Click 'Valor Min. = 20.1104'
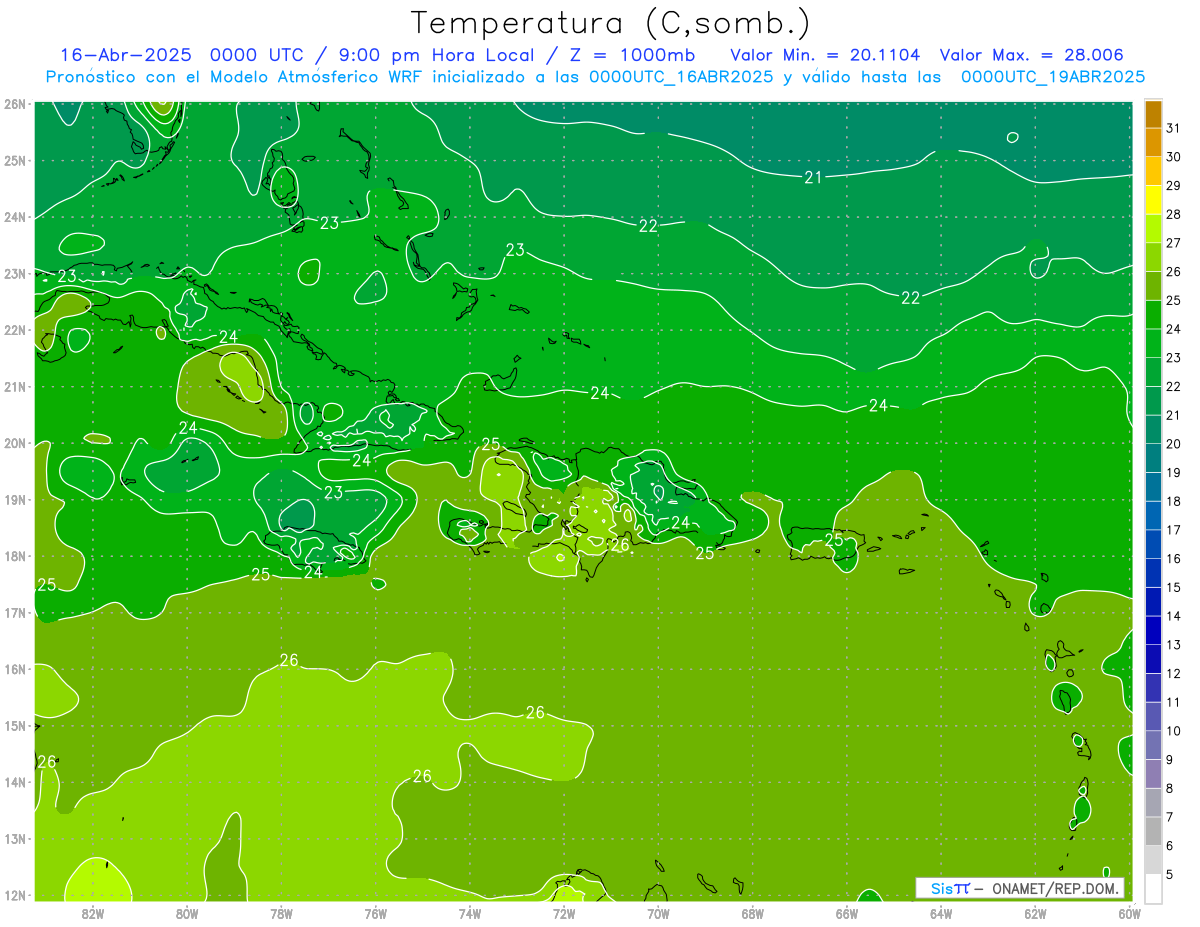The width and height of the screenshot is (1200, 927). click(x=825, y=55)
